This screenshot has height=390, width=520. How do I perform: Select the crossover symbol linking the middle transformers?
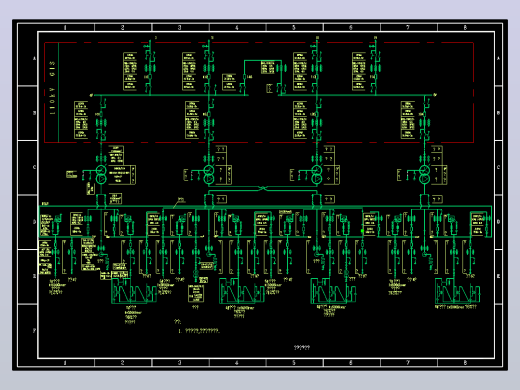(263, 189)
